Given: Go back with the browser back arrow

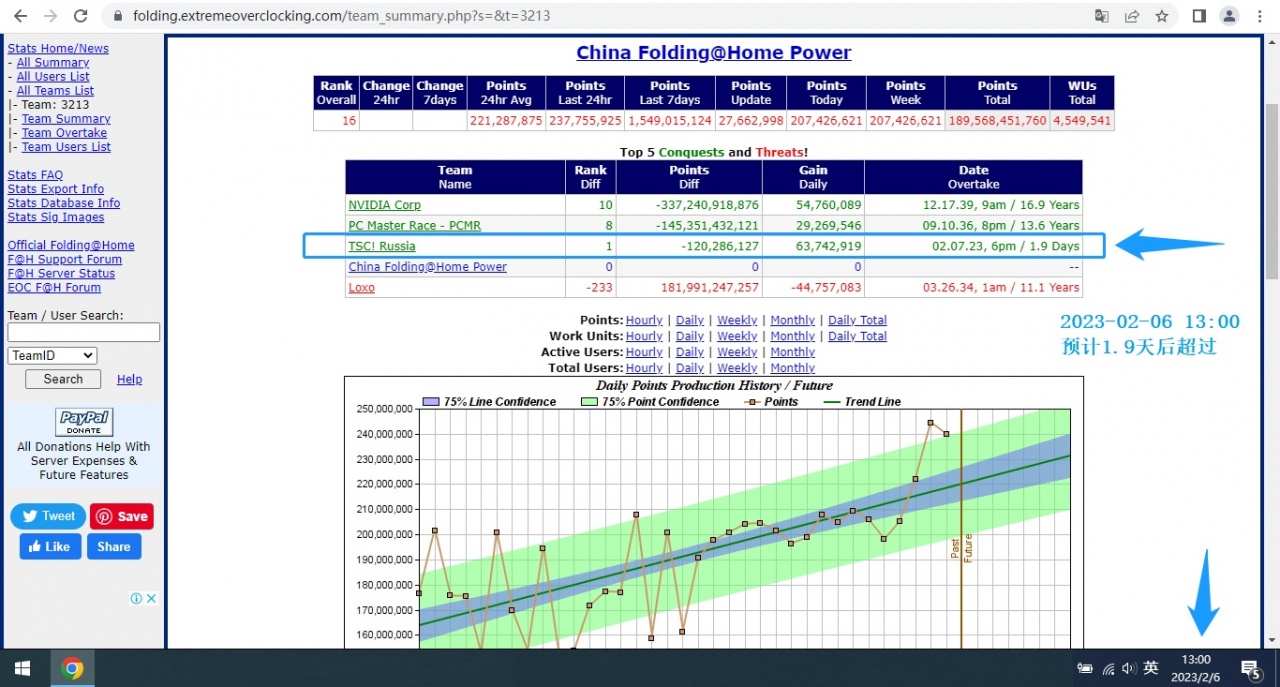Looking at the screenshot, I should [20, 16].
